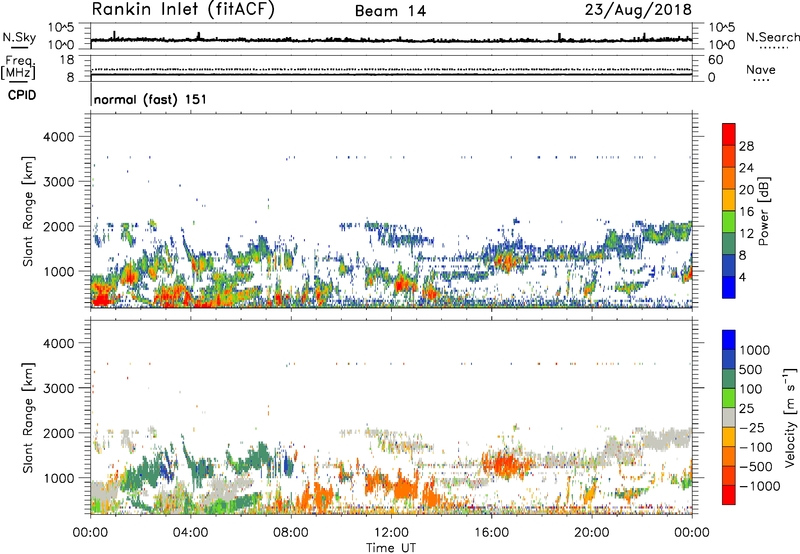This screenshot has height=554, width=800.
Task: Click the 16:00 time tick label
Action: click(x=491, y=533)
